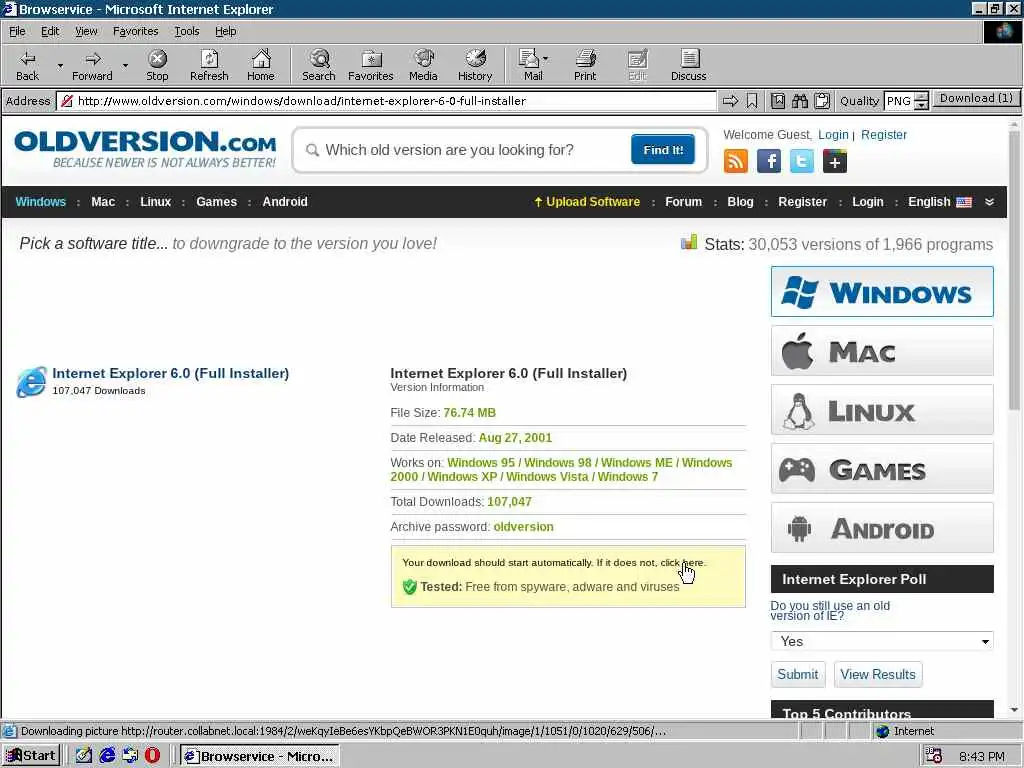1024x768 pixels.
Task: Increase Quality with the up spinner arrow
Action: click(921, 97)
